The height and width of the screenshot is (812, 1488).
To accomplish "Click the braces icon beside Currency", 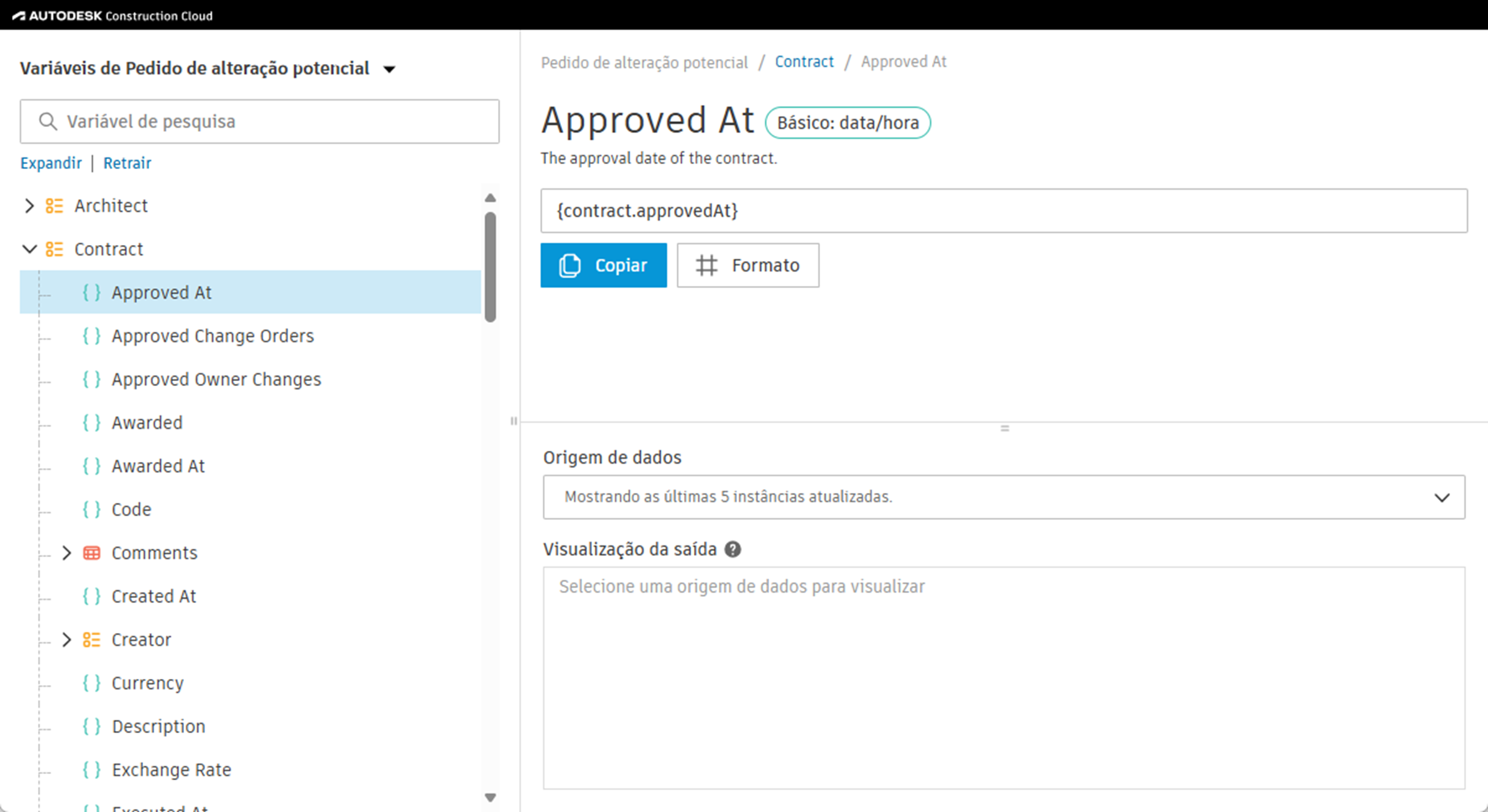I will pos(91,683).
